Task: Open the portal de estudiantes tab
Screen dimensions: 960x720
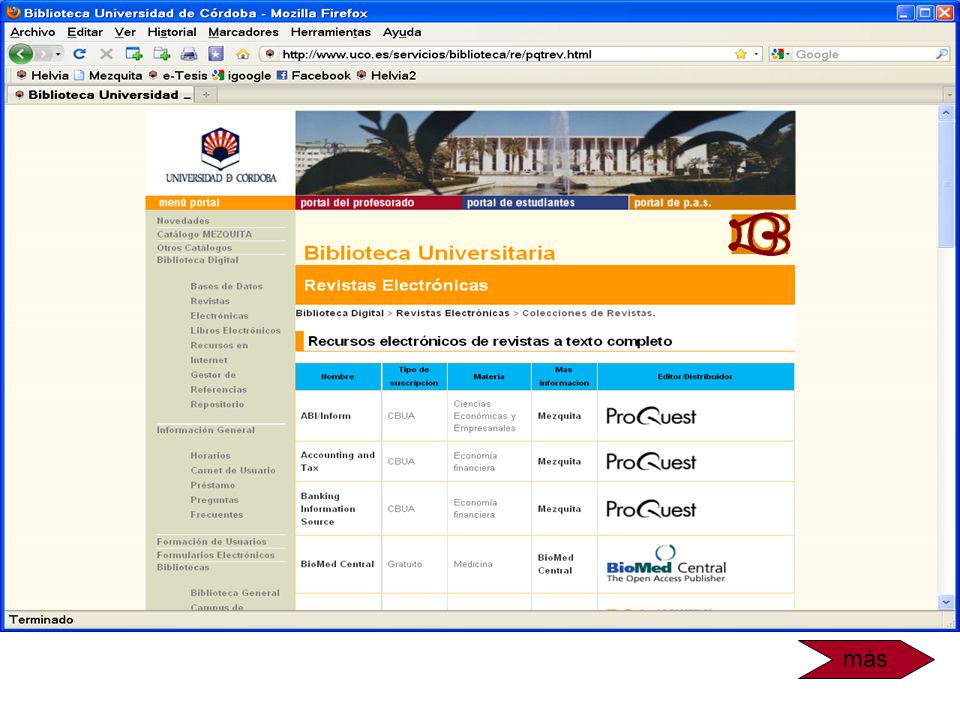Action: coord(545,203)
